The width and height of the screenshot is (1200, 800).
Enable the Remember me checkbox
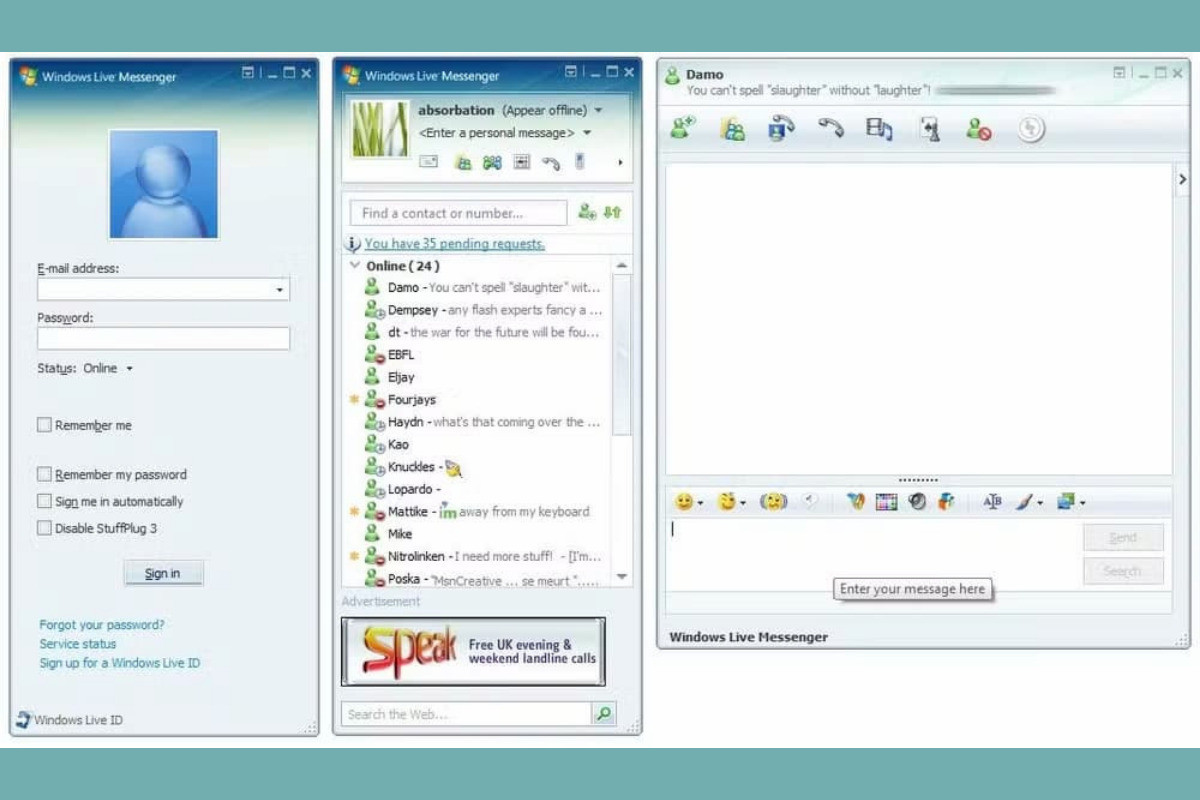[x=44, y=424]
